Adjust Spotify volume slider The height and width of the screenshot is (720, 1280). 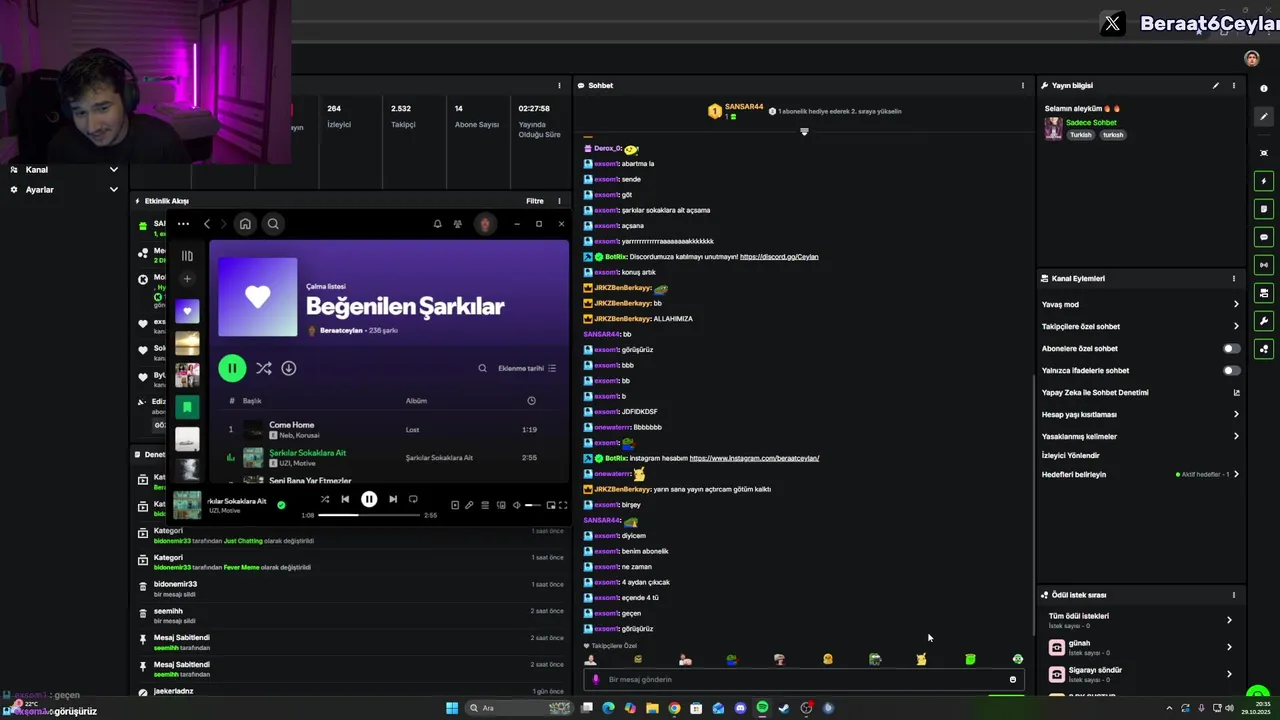(533, 505)
